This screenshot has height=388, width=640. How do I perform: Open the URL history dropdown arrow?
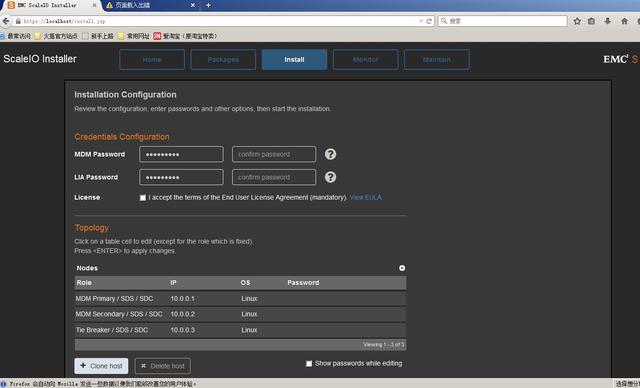click(421, 21)
